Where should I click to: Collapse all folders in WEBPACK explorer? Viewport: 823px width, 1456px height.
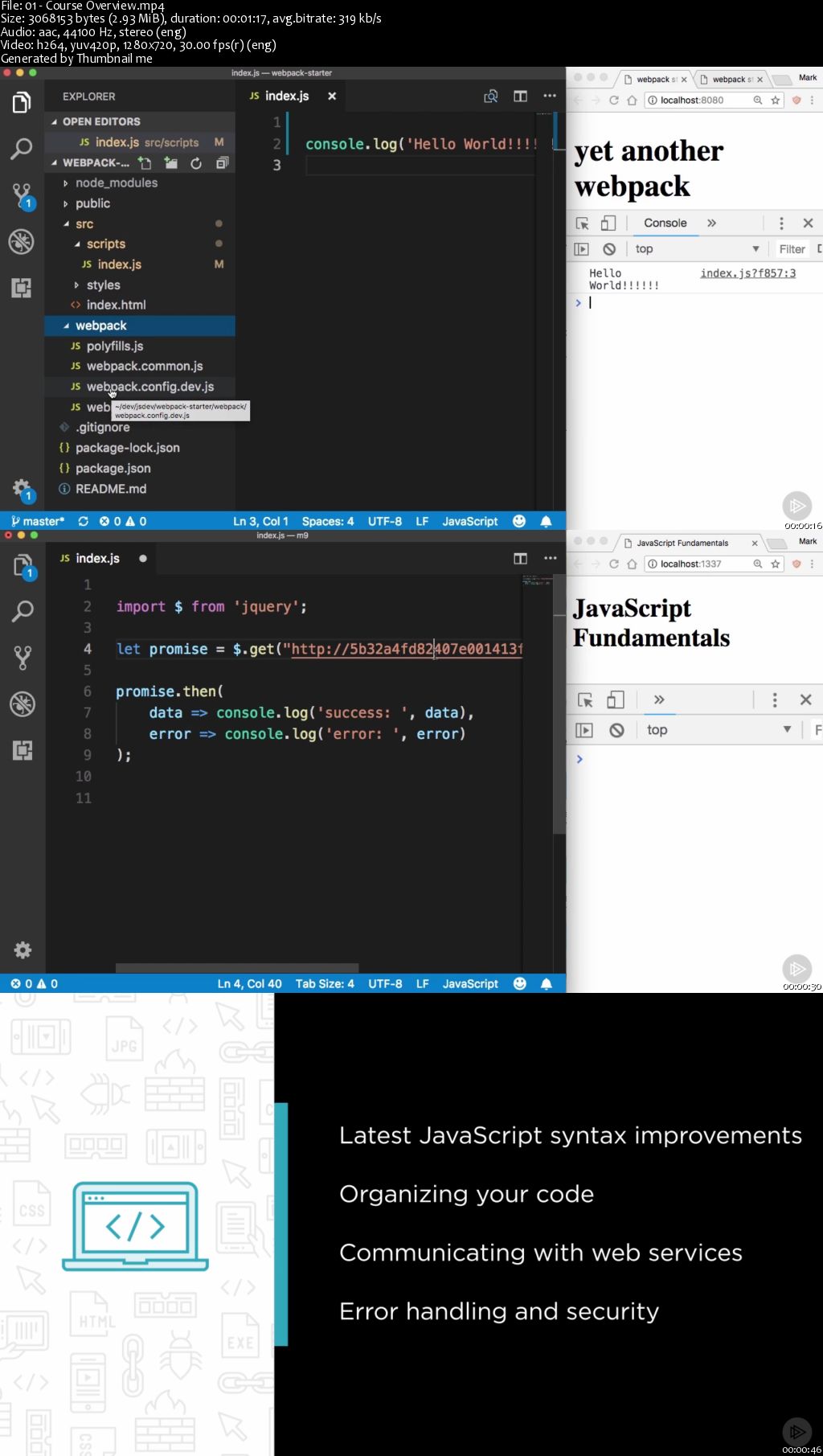click(x=222, y=163)
